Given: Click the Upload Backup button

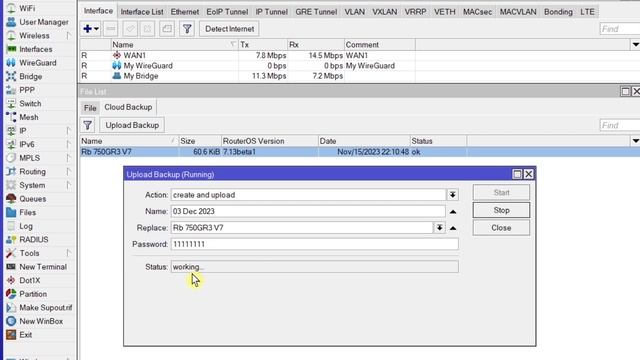Looking at the screenshot, I should (132, 125).
